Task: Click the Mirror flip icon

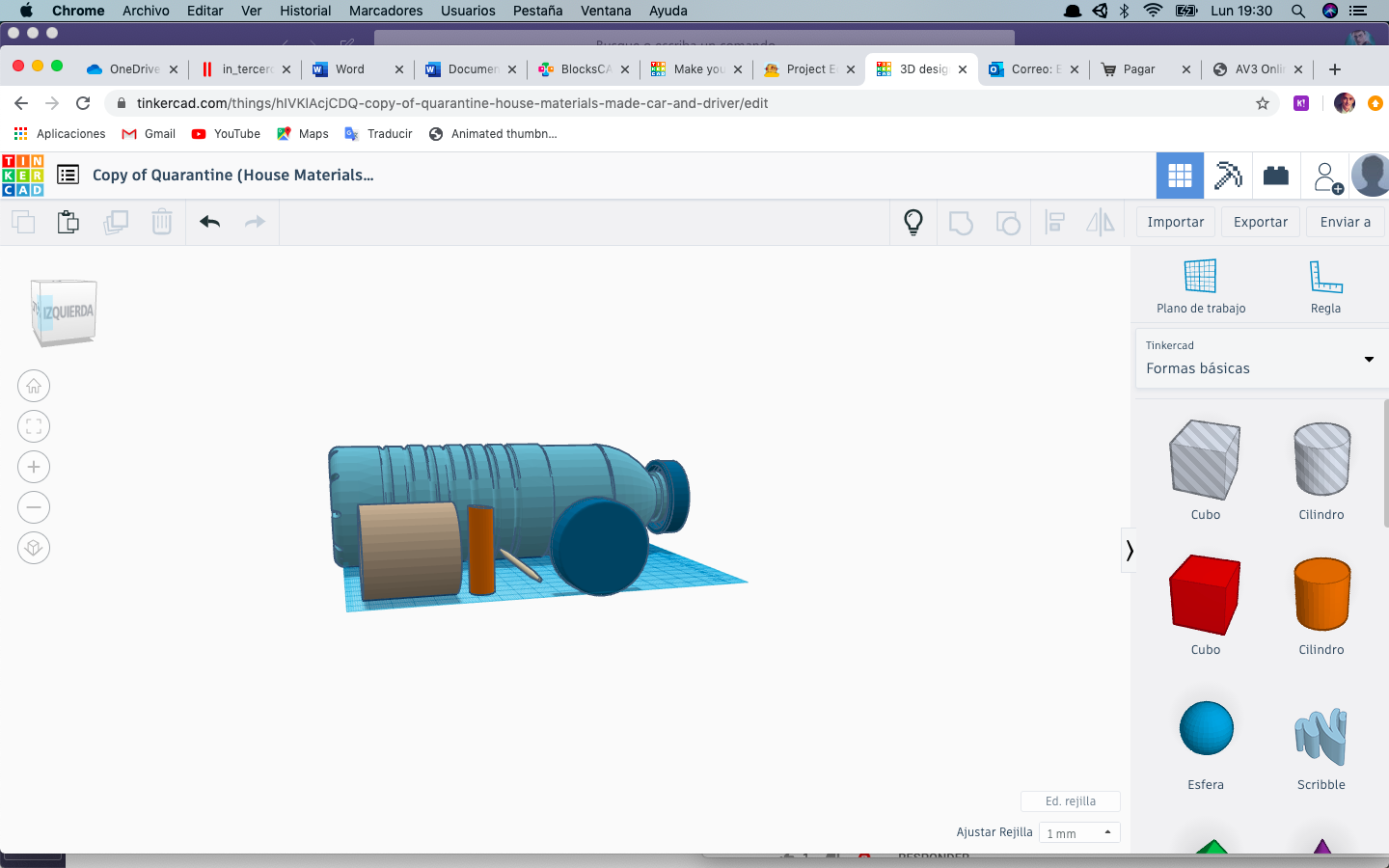Action: pos(1101,223)
